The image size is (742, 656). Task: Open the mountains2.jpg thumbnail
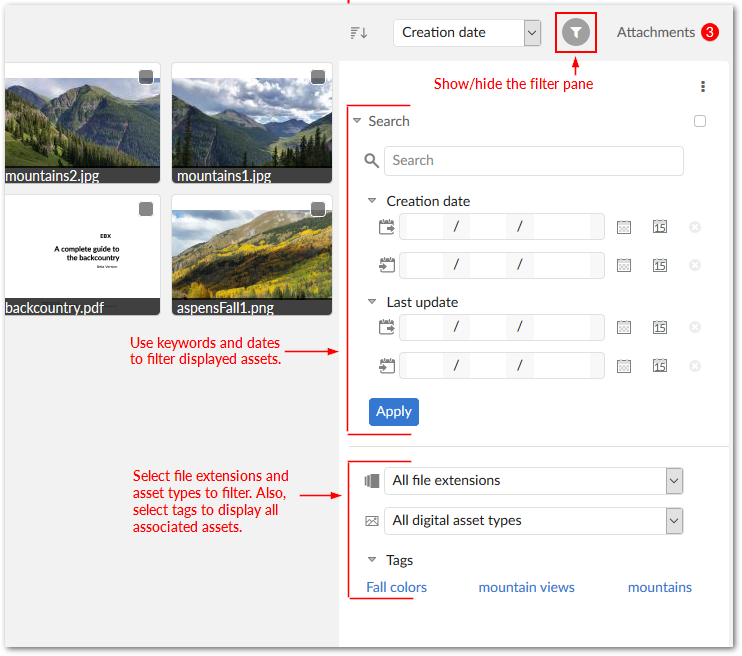[82, 122]
